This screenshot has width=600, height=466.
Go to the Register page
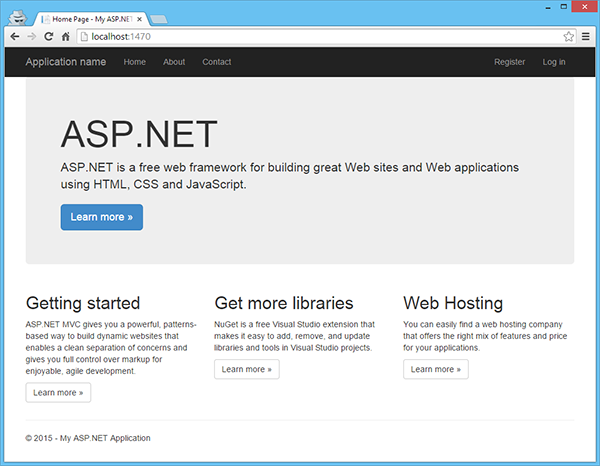pyautogui.click(x=509, y=62)
